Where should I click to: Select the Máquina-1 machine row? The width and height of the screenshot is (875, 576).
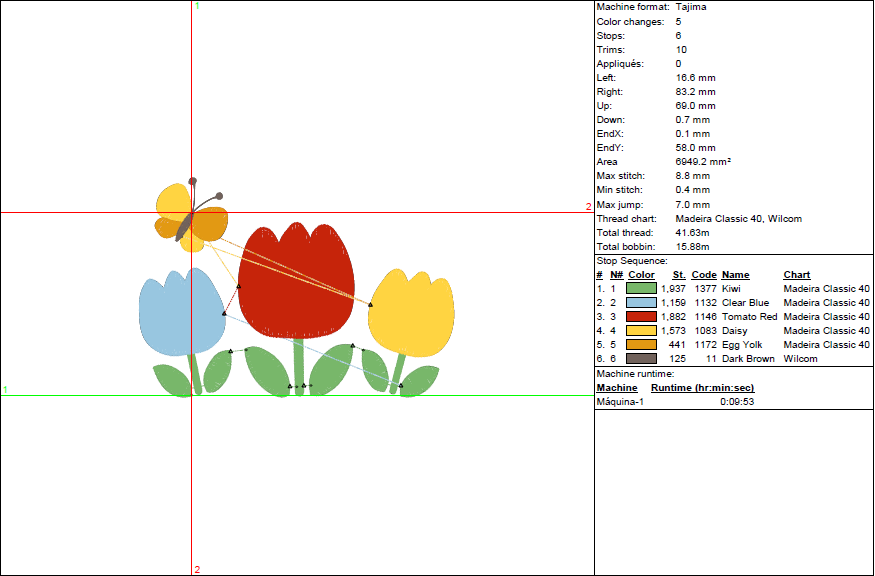click(621, 402)
